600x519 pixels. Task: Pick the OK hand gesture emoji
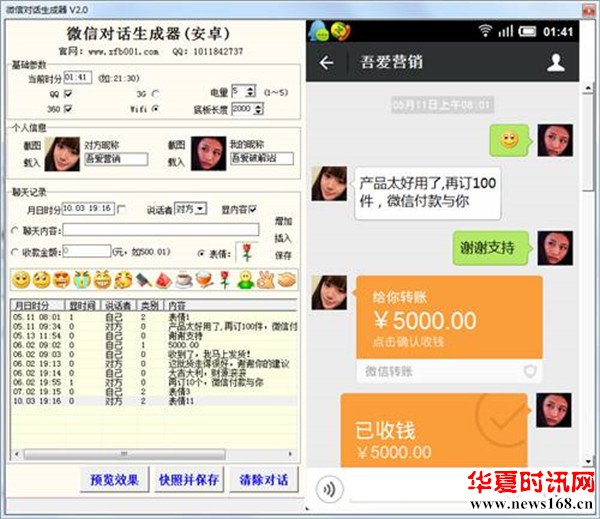click(x=266, y=280)
